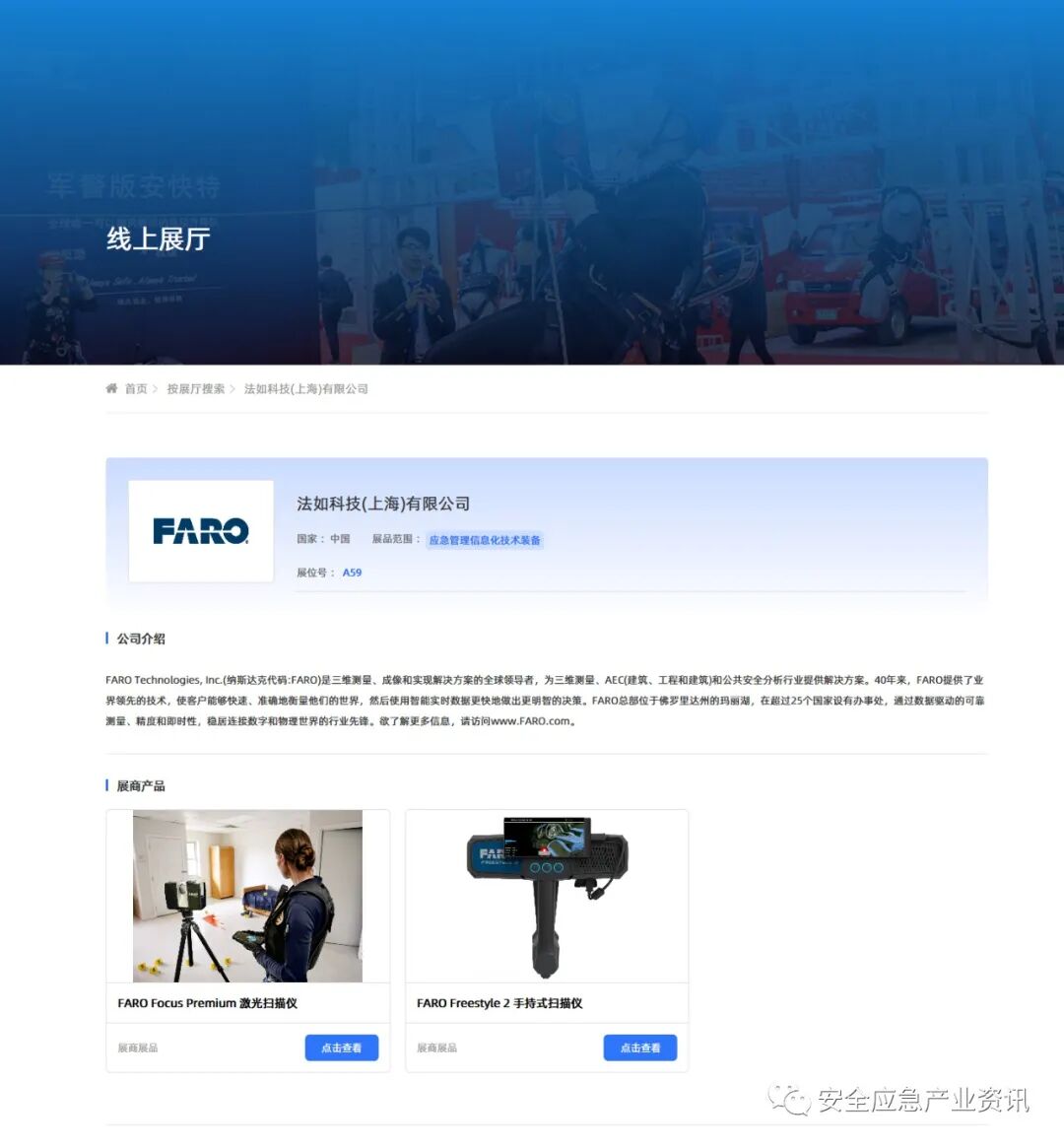Viewport: 1064px width, 1147px height.
Task: Open breadcrumb entry 首页
Action: pos(135,388)
